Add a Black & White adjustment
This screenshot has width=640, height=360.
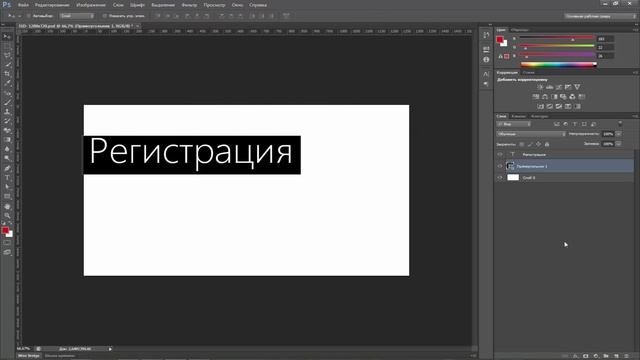point(554,97)
